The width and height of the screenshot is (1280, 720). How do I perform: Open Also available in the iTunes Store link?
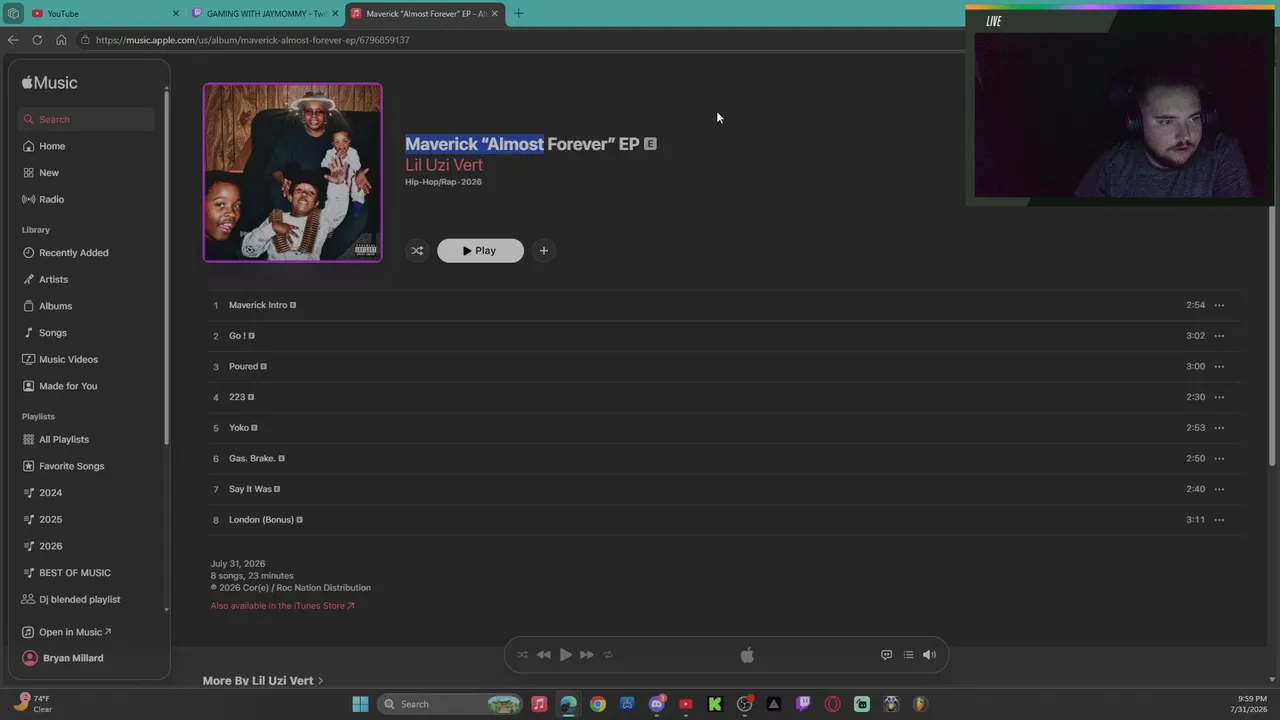(x=282, y=606)
